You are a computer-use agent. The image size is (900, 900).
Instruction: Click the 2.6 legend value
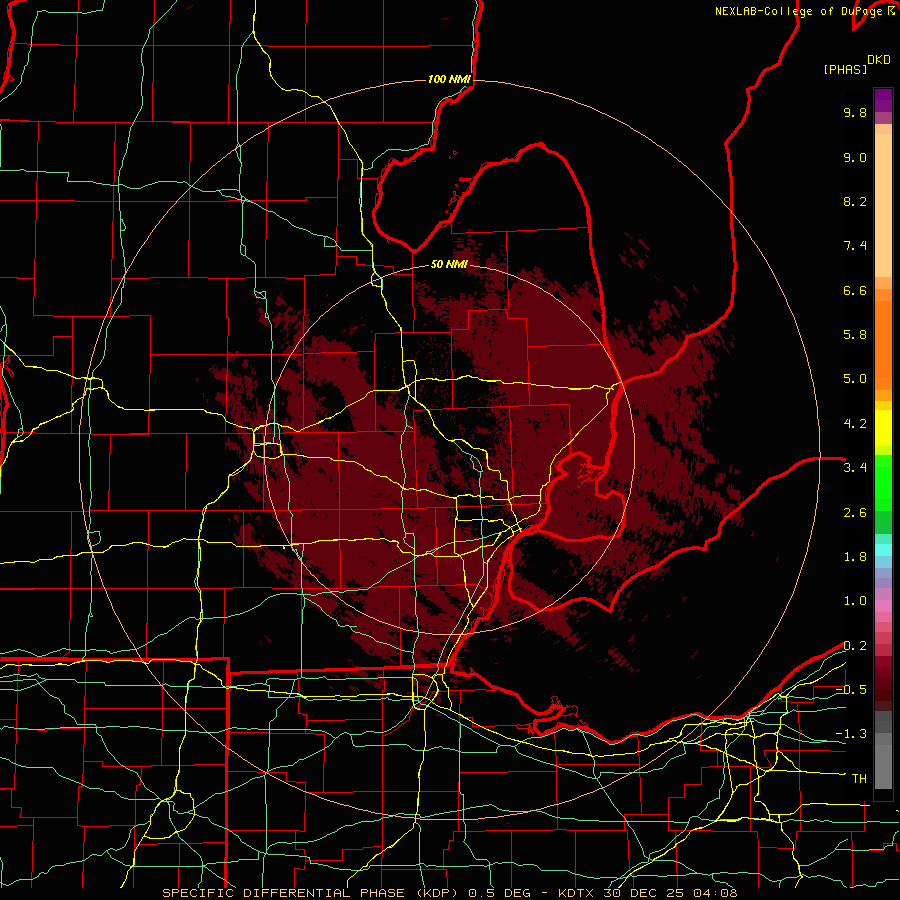(x=855, y=513)
